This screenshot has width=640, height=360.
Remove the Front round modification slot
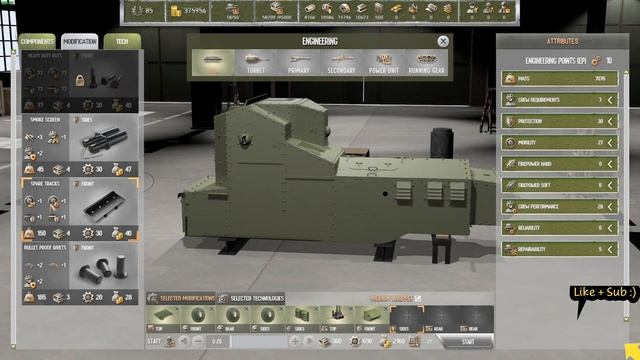tap(211, 309)
